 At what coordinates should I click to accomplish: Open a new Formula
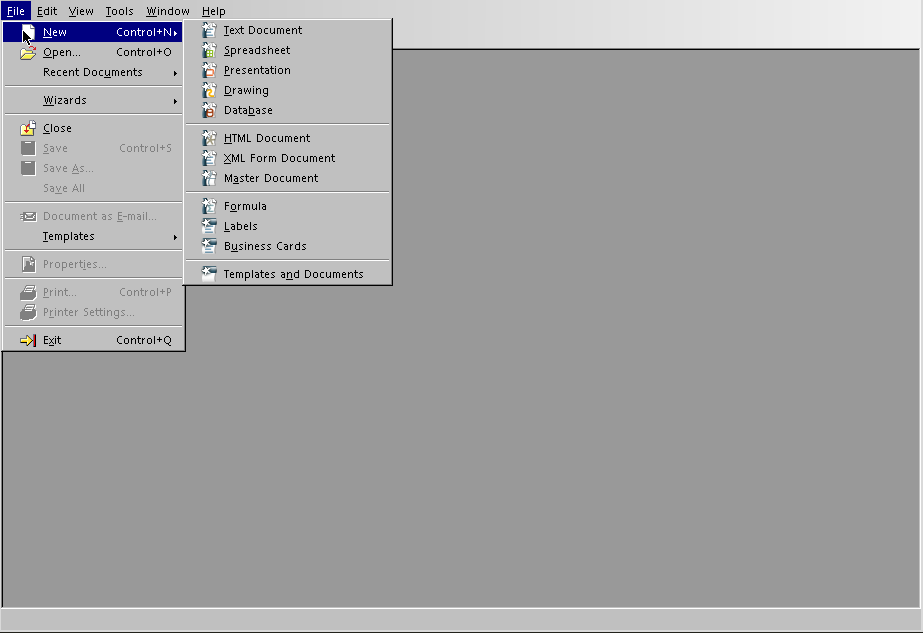click(x=288, y=206)
